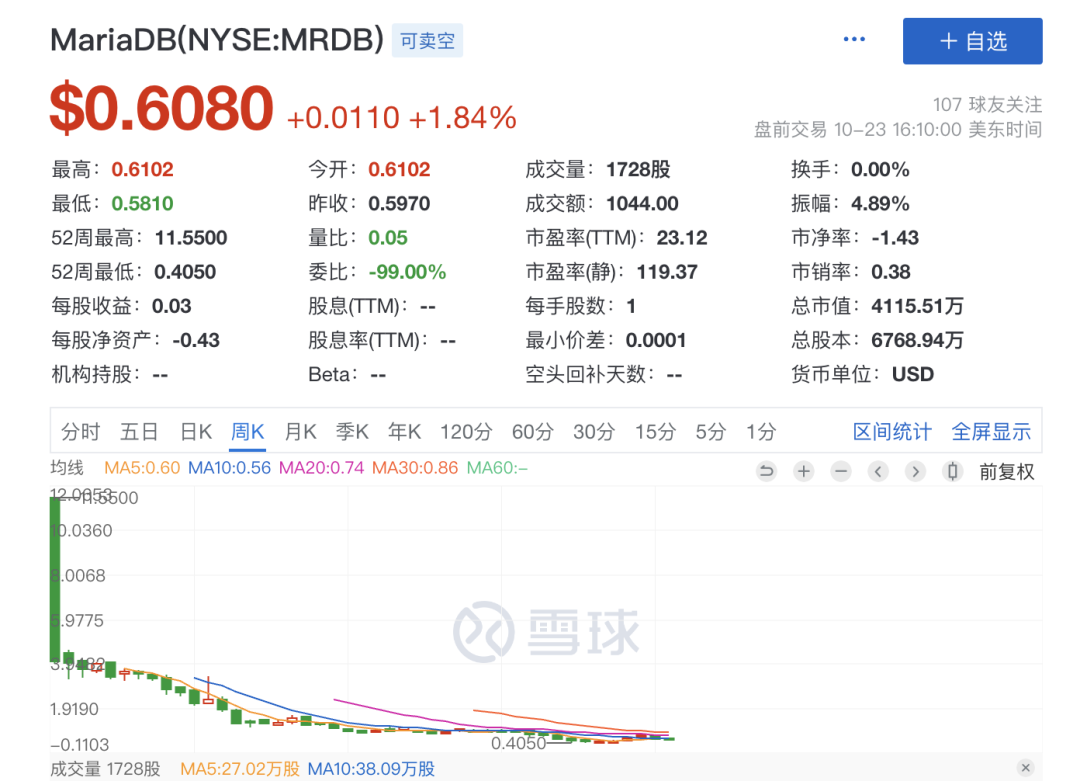Select the 年K yearly candlestick tab
This screenshot has height=781, width=1080.
pos(404,432)
